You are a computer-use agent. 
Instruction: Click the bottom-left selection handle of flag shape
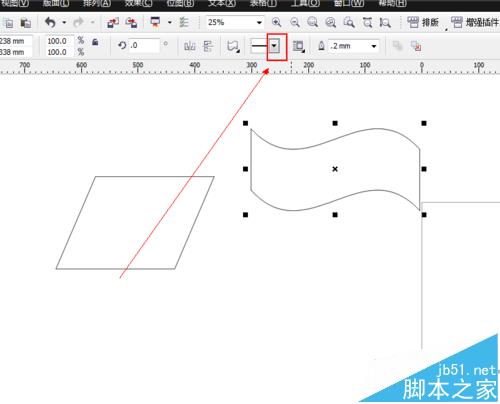[246, 215]
